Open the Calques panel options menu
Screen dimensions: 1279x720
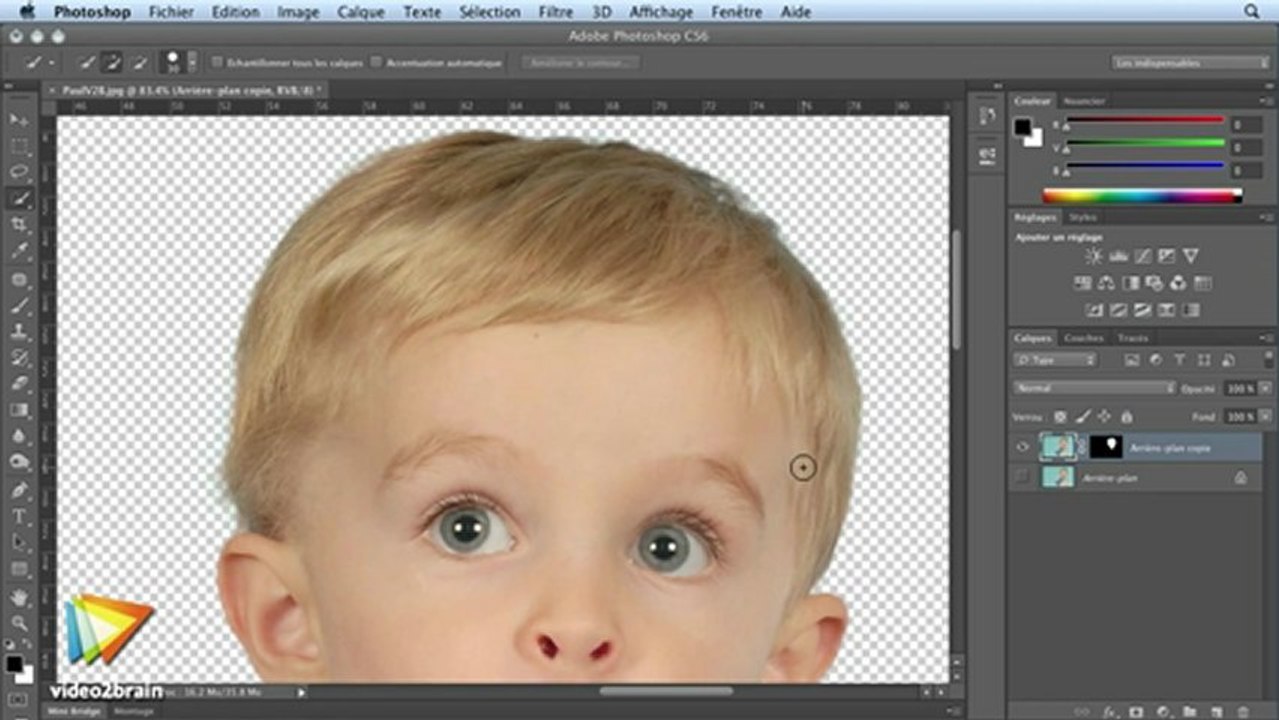1268,338
